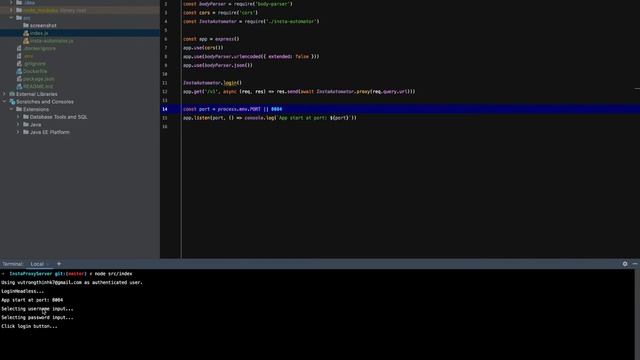This screenshot has width=640, height=360.
Task: Collapse the src folder arrow
Action: 11,18
